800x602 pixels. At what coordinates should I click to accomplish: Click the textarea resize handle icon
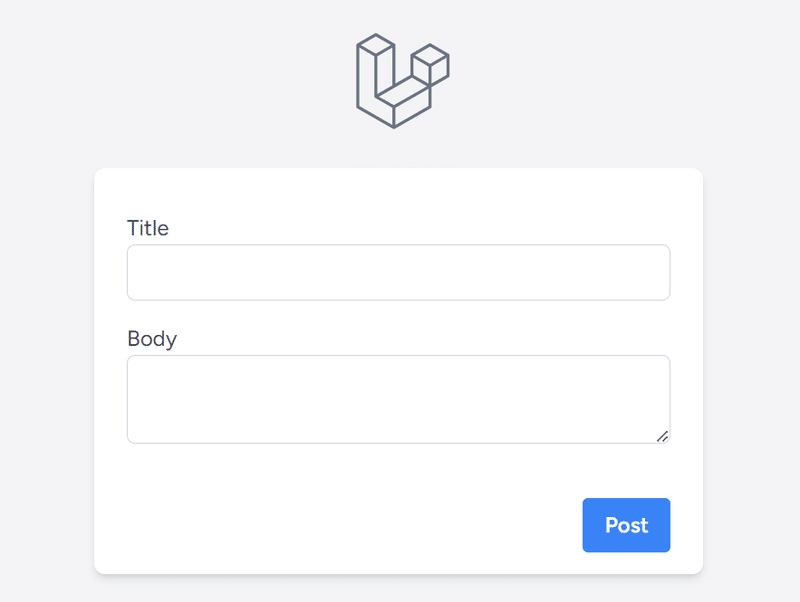[x=662, y=436]
